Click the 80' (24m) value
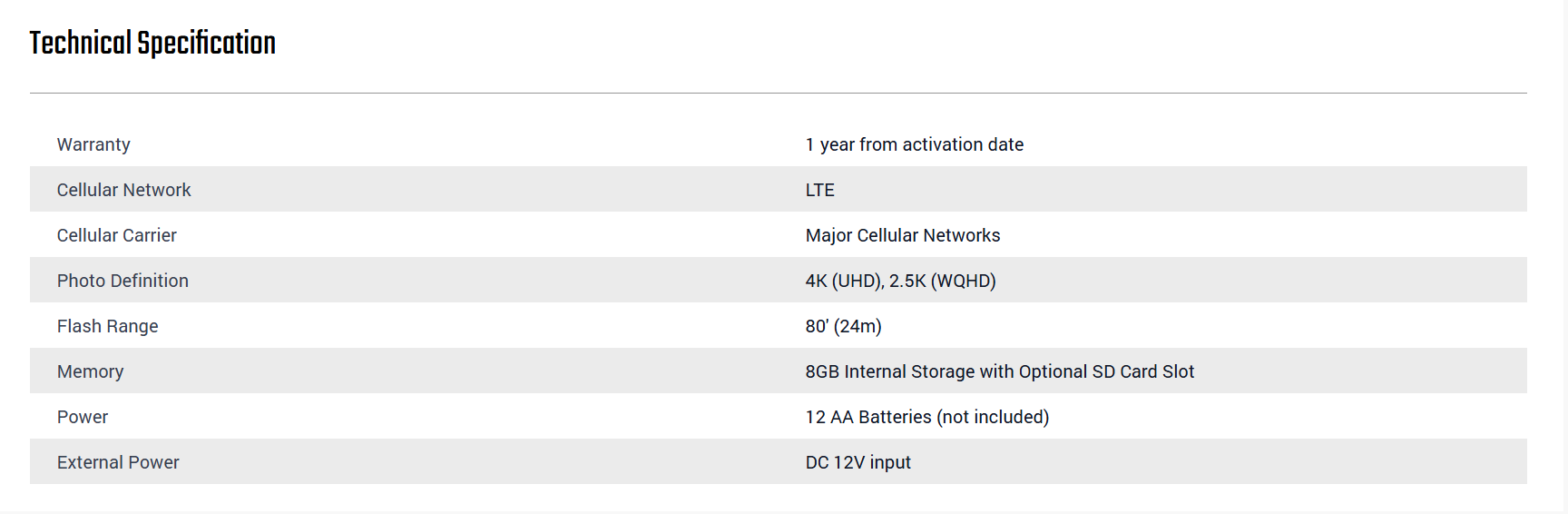The height and width of the screenshot is (514, 1568). tap(843, 326)
